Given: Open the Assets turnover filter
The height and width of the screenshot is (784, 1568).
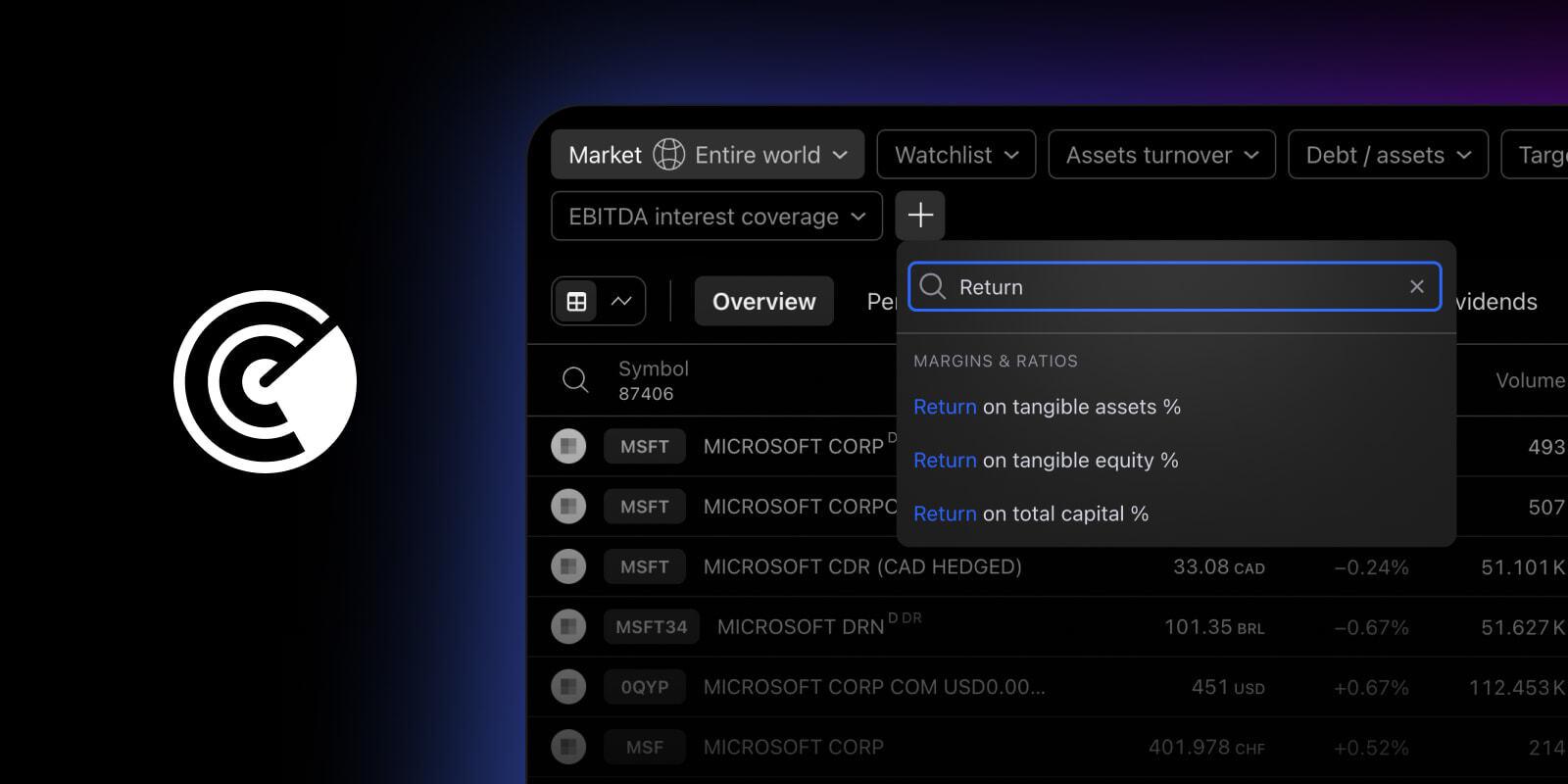Looking at the screenshot, I should [x=1162, y=155].
